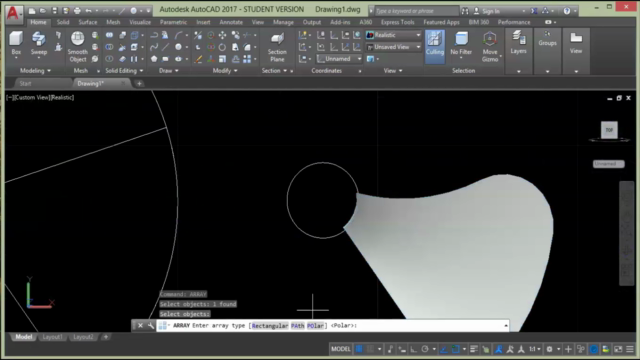Viewport: 640px width, 360px height.
Task: Click the viewport controls Custom View label
Action: [32, 98]
